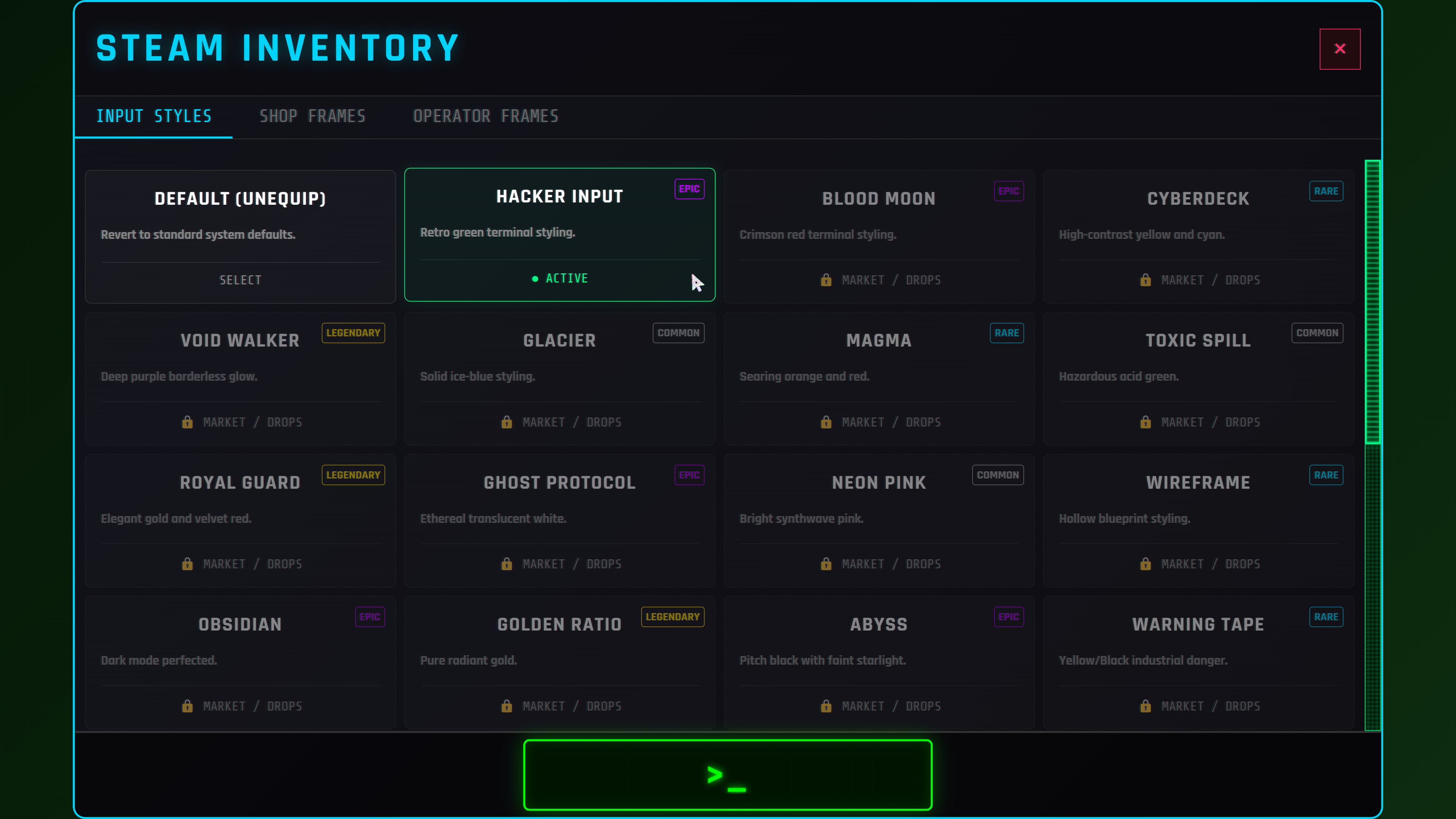Click the EPIC badge on Blood Moon
The height and width of the screenshot is (819, 1456).
[1008, 191]
